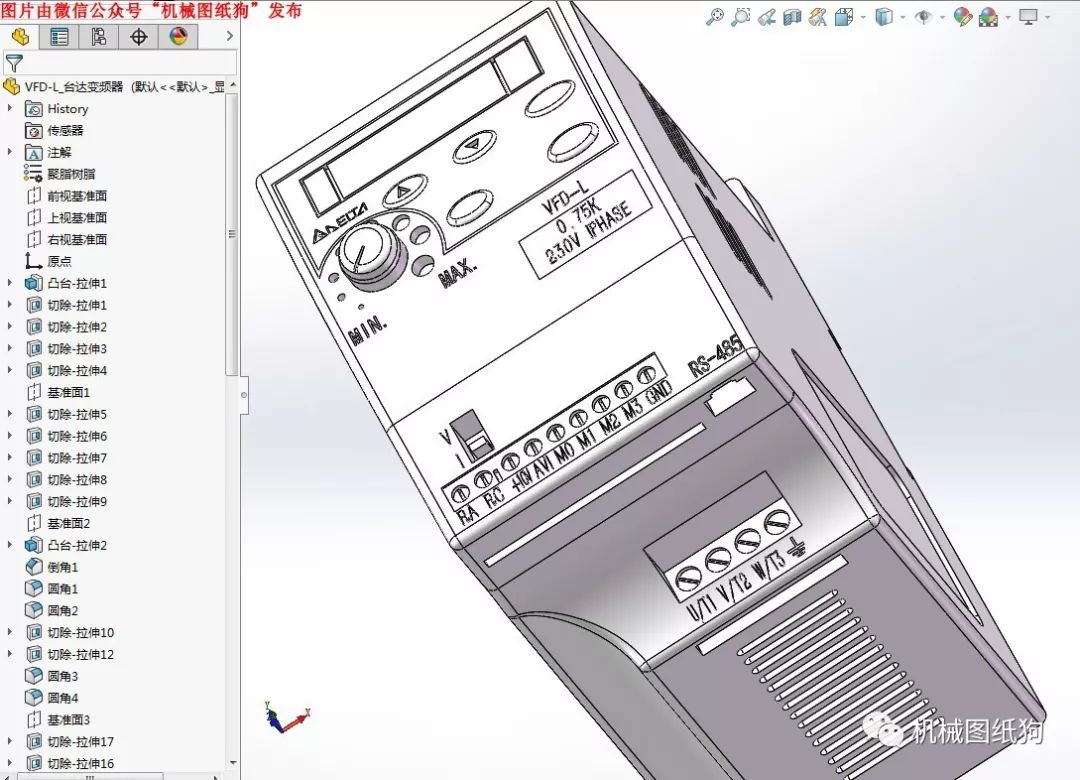The width and height of the screenshot is (1080, 780).
Task: Select the 圆角1 fillet feature
Action: tap(52, 589)
